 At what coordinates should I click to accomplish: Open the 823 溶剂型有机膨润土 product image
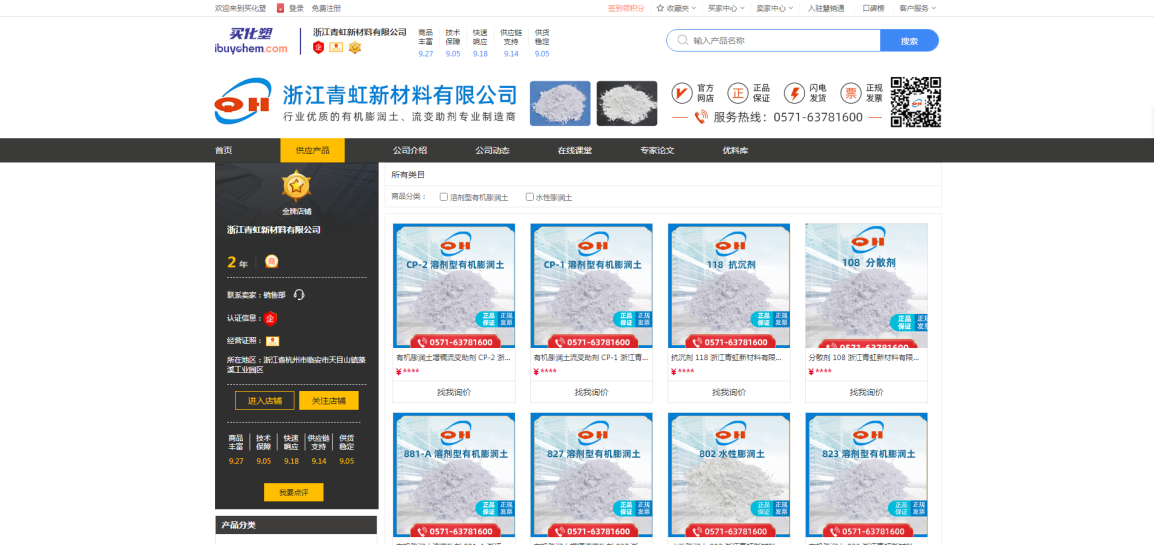click(866, 475)
